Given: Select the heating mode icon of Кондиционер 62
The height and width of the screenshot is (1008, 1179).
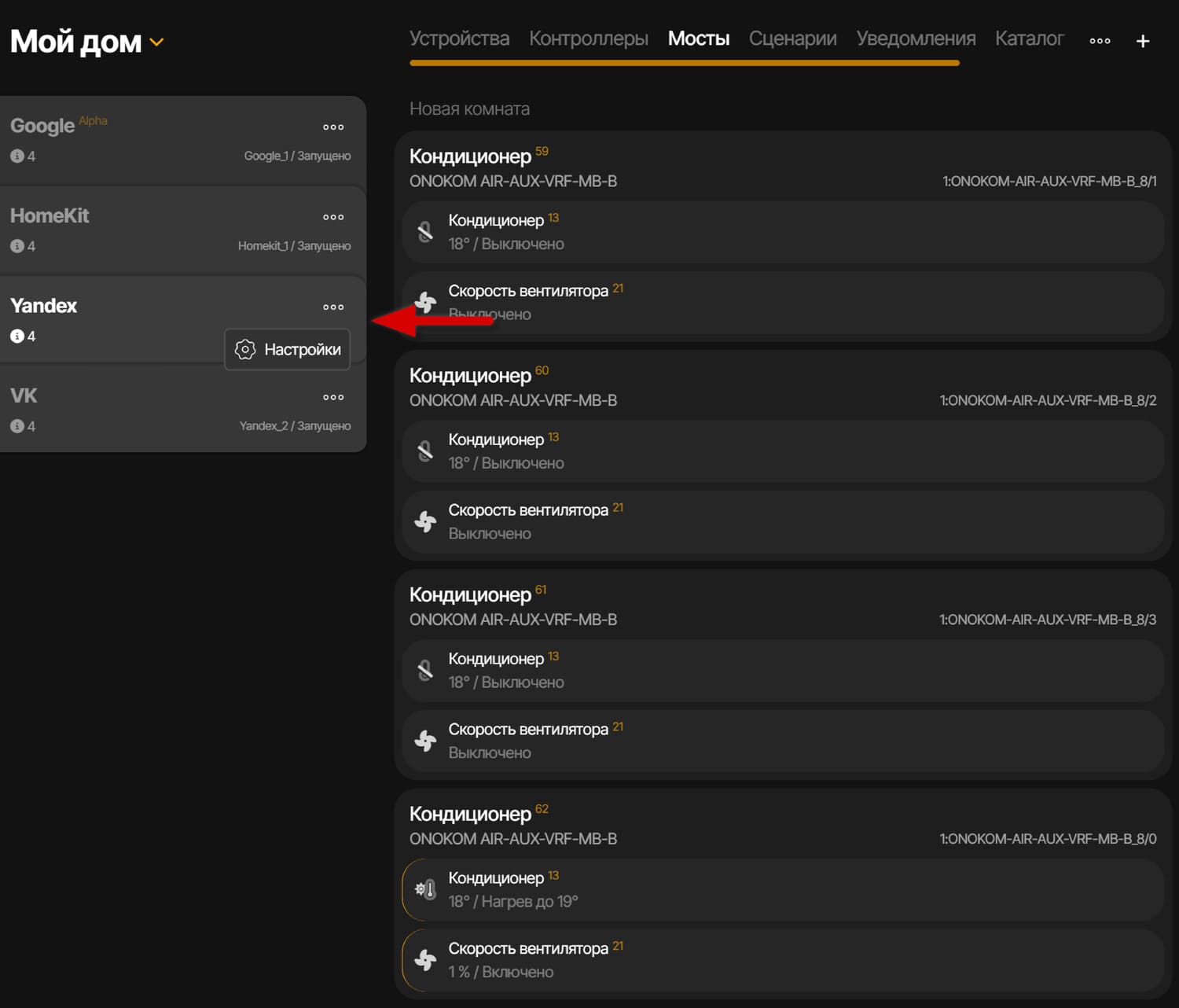Looking at the screenshot, I should click(425, 889).
